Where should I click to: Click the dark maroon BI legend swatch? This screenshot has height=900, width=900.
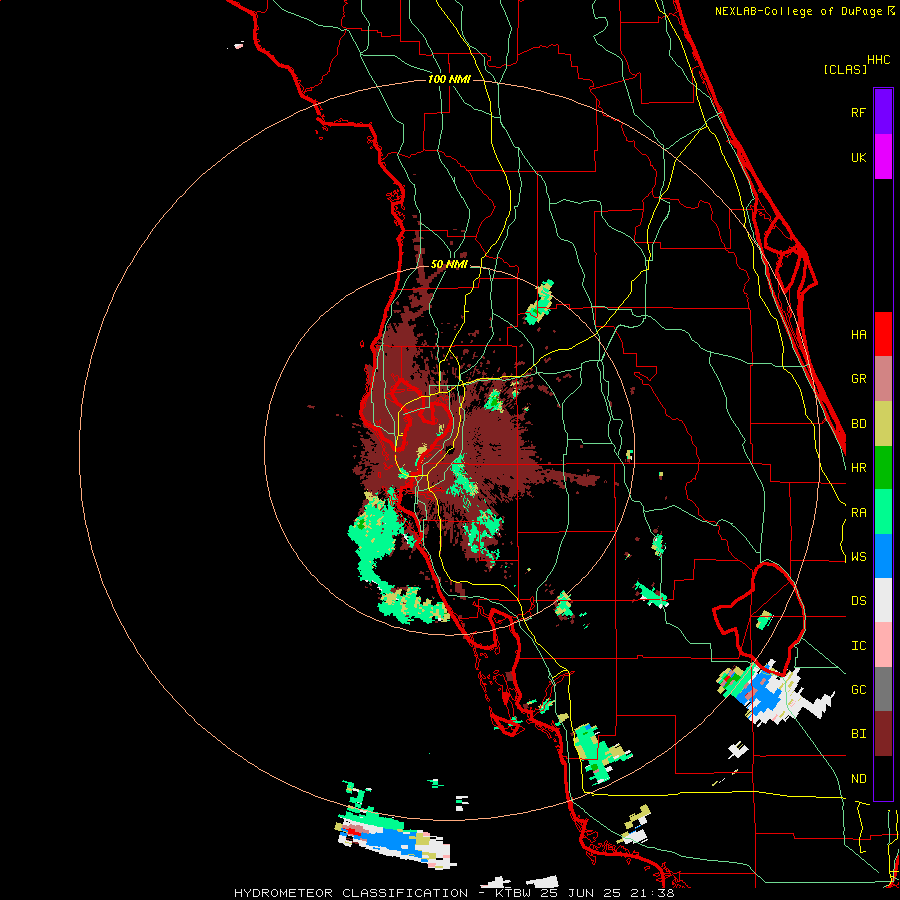pyautogui.click(x=883, y=734)
